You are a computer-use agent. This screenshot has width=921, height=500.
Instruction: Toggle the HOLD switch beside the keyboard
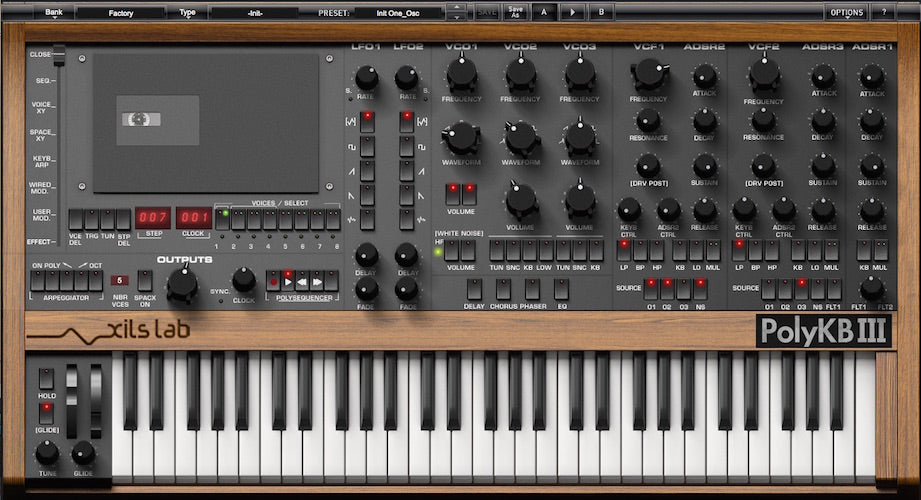[x=46, y=379]
